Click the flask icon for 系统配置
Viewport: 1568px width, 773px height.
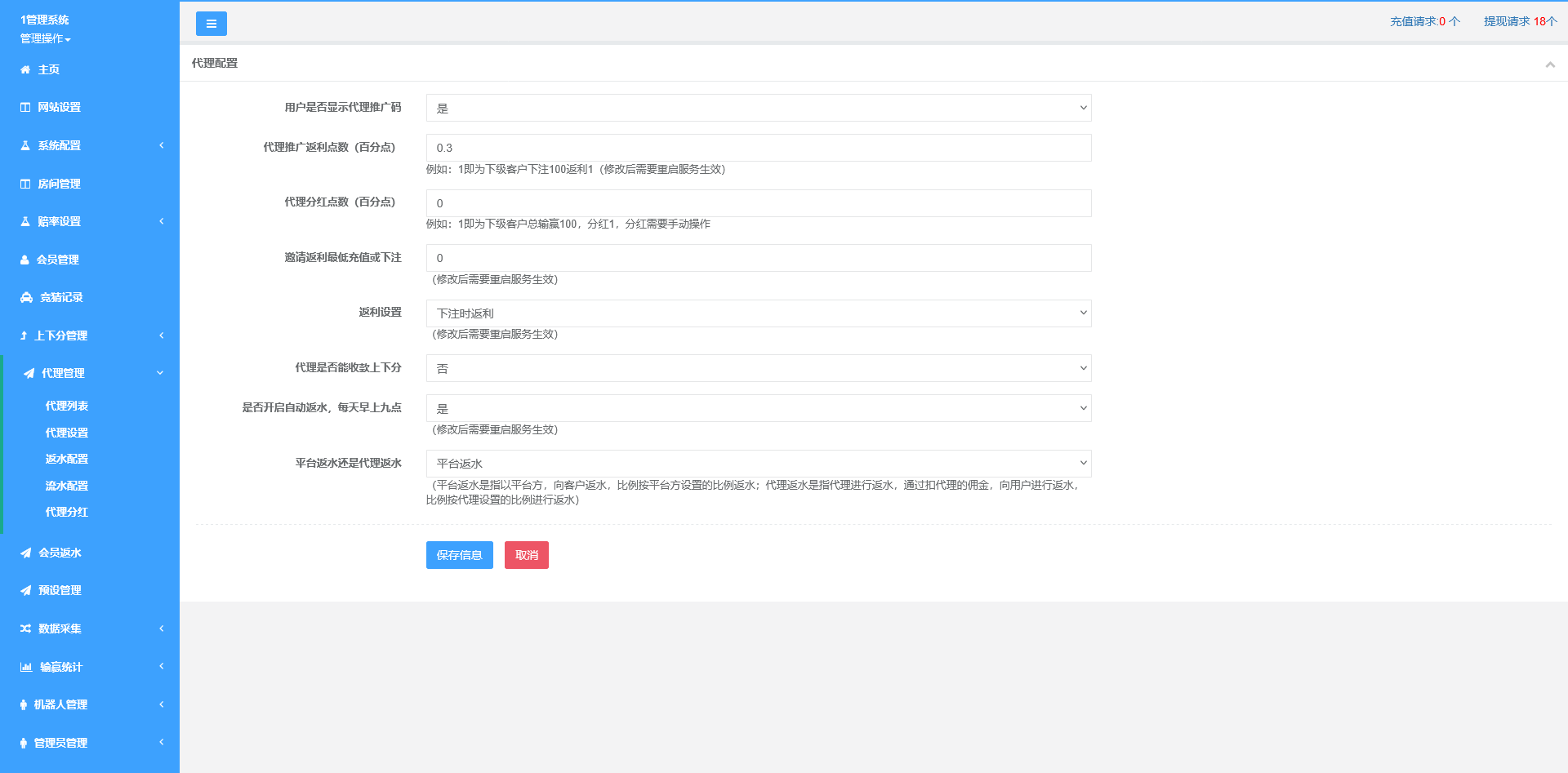tap(25, 146)
